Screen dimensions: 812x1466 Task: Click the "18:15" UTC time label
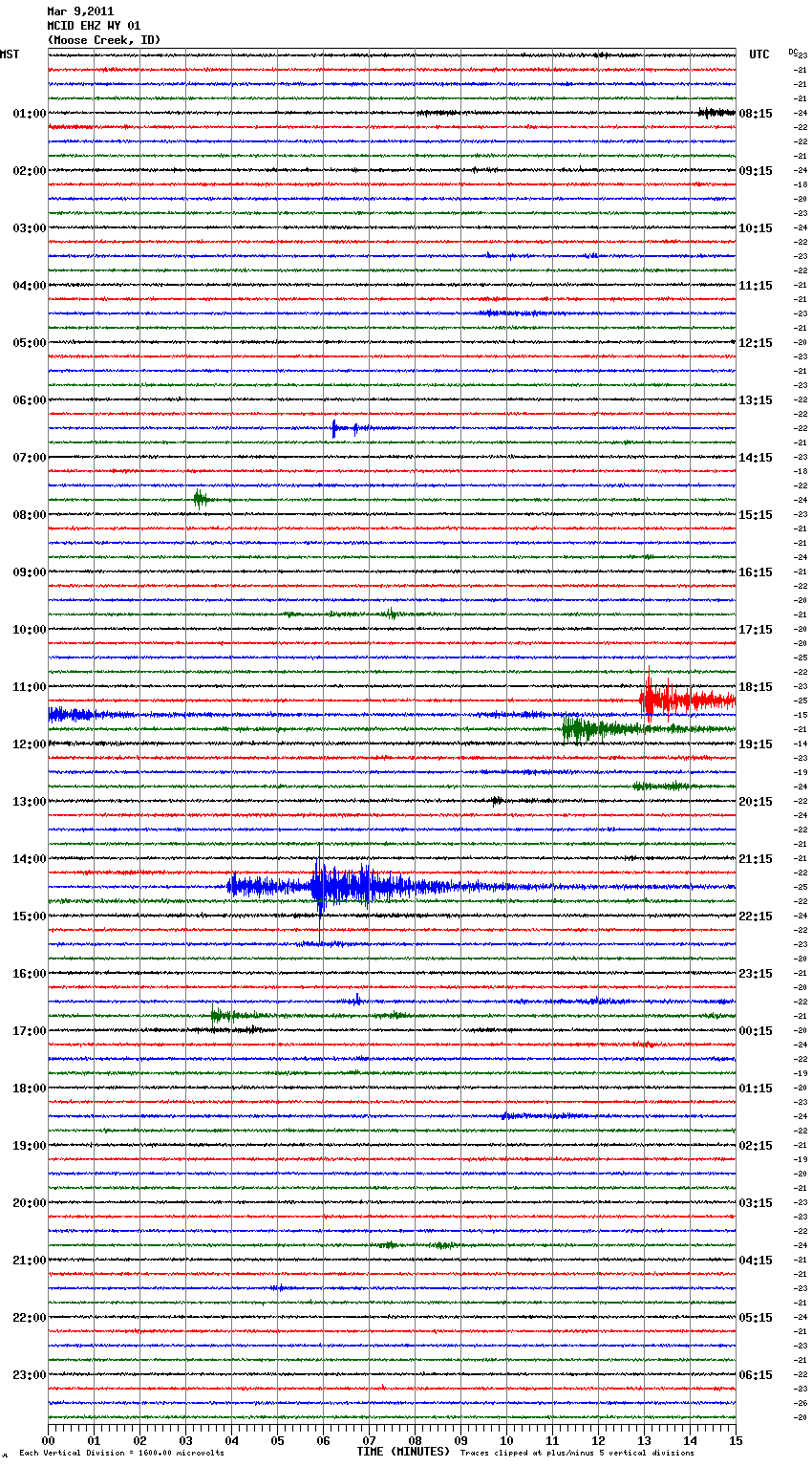click(x=756, y=687)
